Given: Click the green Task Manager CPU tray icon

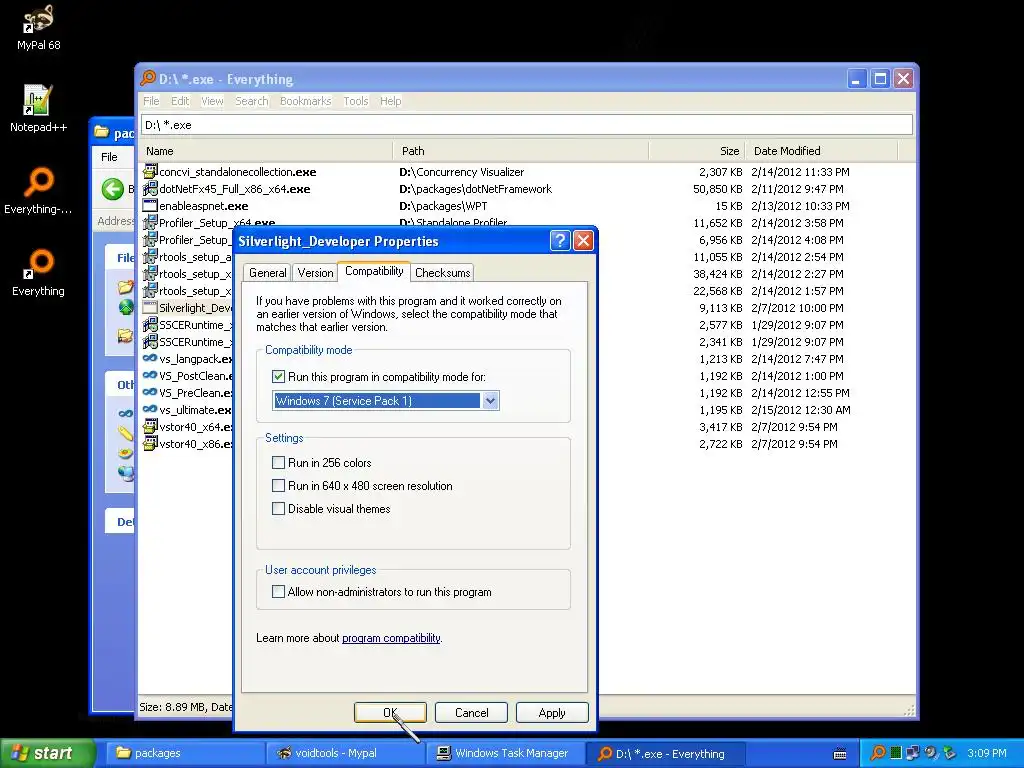Looking at the screenshot, I should (896, 753).
